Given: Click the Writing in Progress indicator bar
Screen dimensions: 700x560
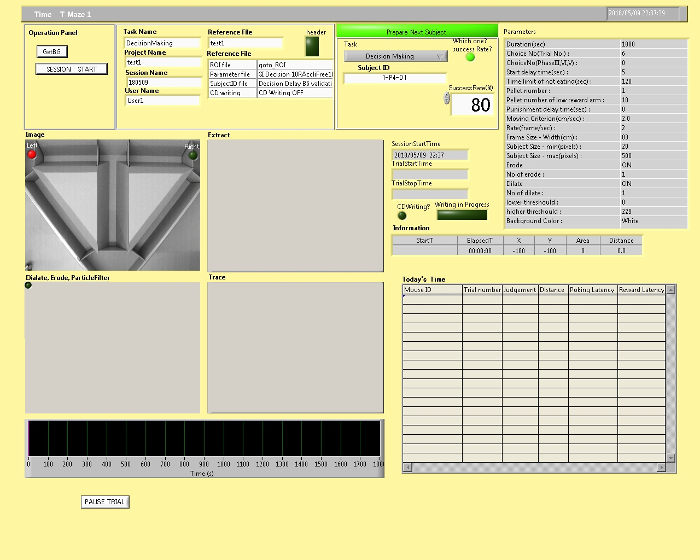Looking at the screenshot, I should pos(462,214).
